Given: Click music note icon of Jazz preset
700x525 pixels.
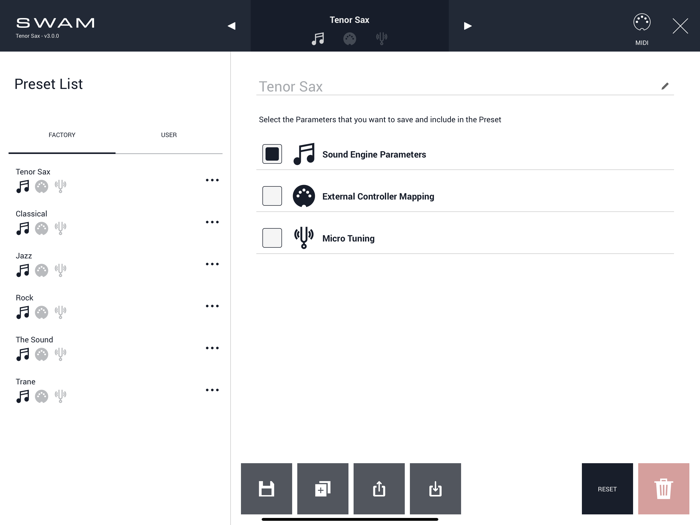Looking at the screenshot, I should click(x=23, y=271).
